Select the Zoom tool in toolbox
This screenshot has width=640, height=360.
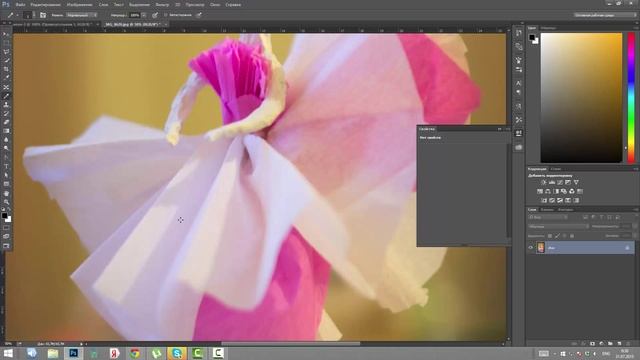(x=6, y=202)
